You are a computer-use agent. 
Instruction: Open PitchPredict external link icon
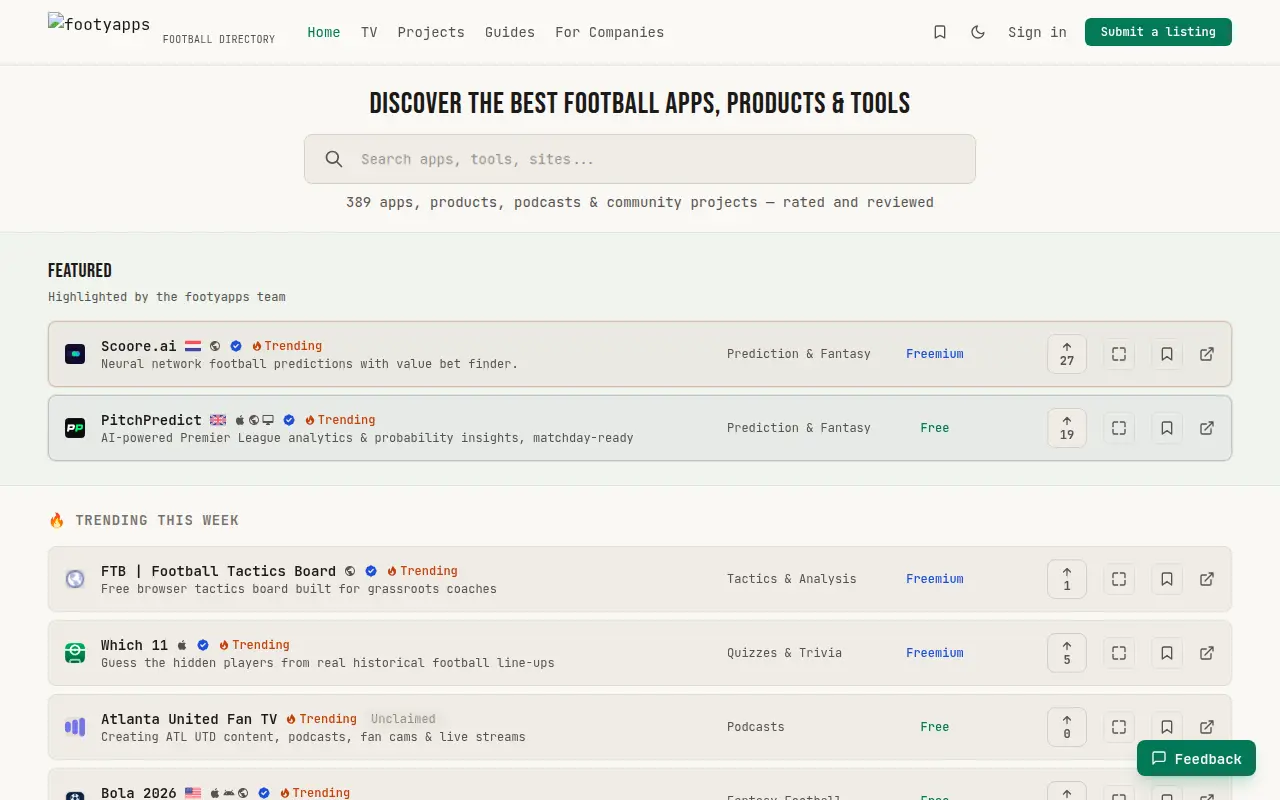(1207, 428)
